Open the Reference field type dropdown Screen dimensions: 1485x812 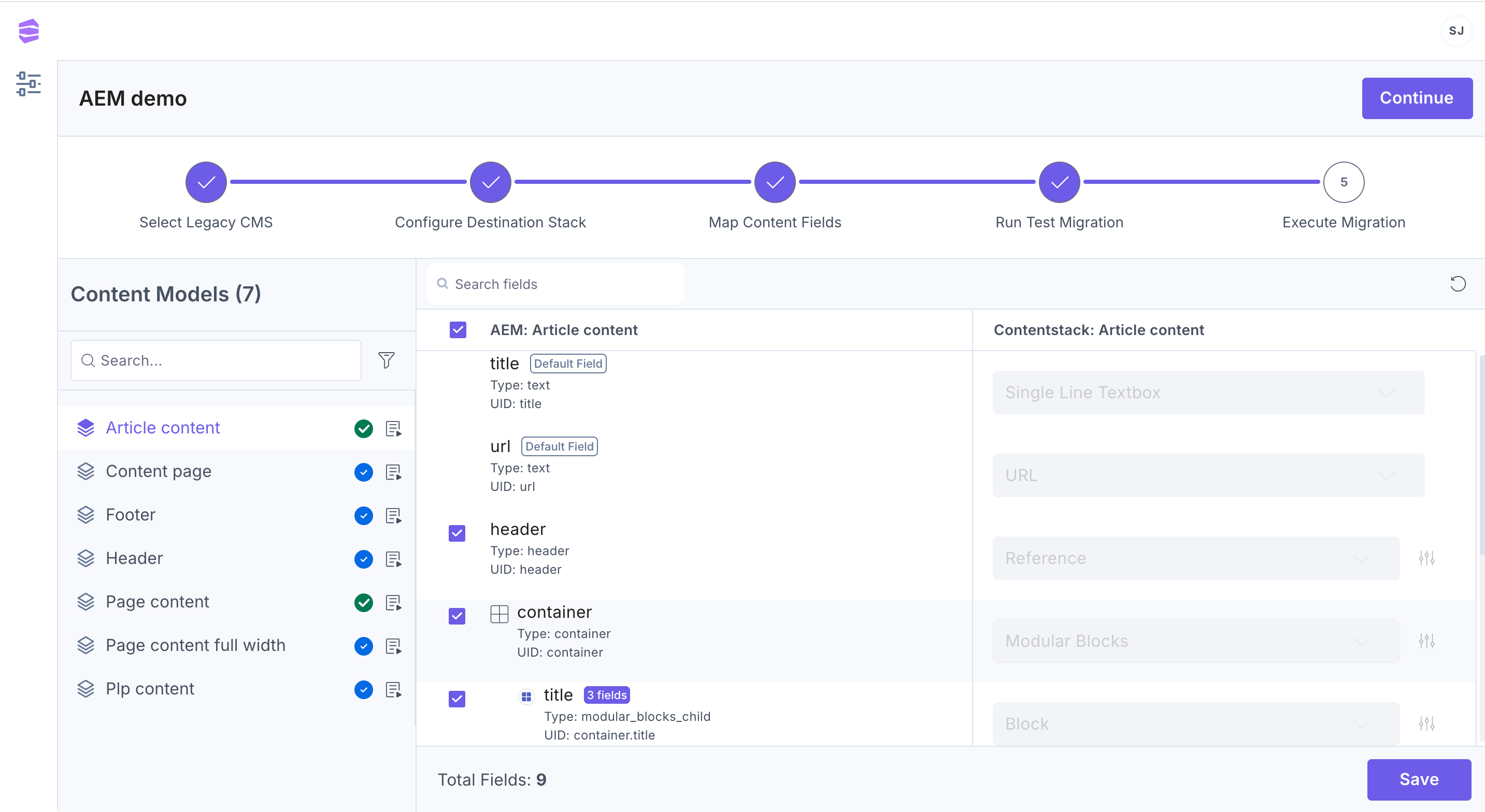[1195, 558]
